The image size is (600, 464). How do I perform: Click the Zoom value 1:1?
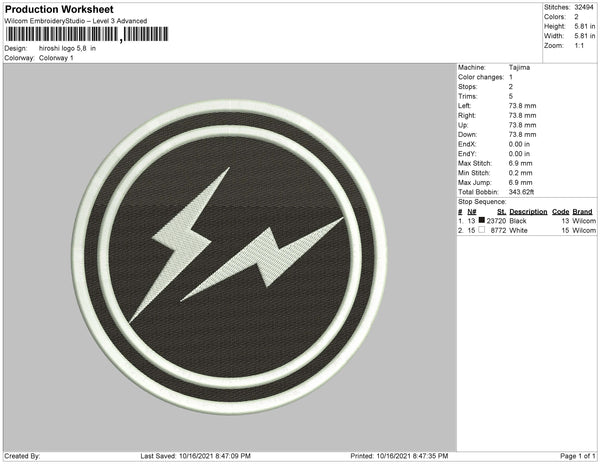(579, 46)
